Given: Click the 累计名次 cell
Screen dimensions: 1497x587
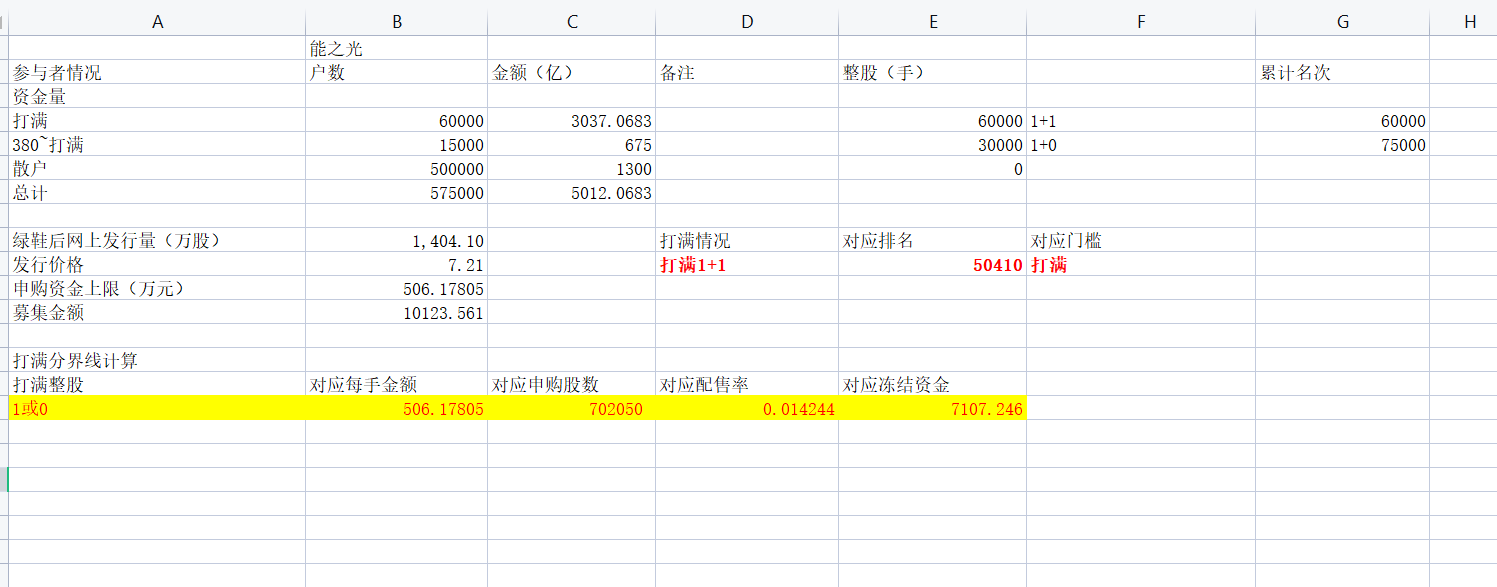Looking at the screenshot, I should (x=1343, y=72).
